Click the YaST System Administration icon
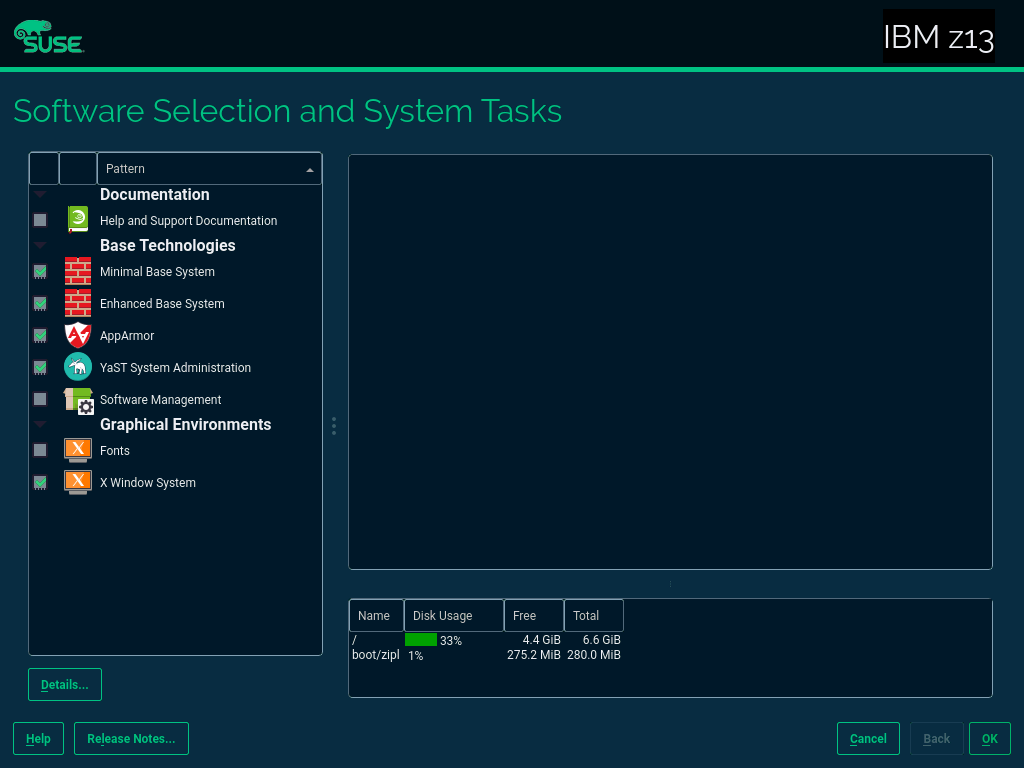Image resolution: width=1024 pixels, height=768 pixels. (78, 367)
